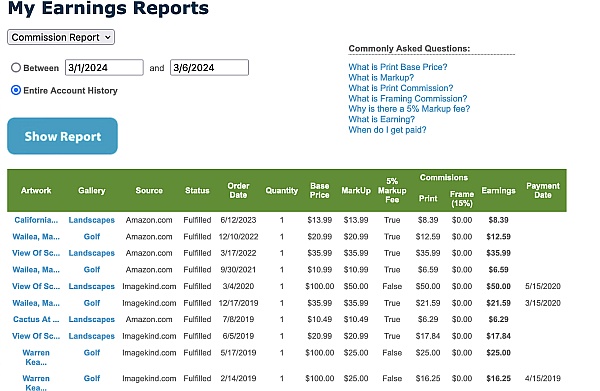Open Warren Kea... artwork ordered 2/14/2019
Viewport: 600px width, 391px height.
(x=36, y=383)
